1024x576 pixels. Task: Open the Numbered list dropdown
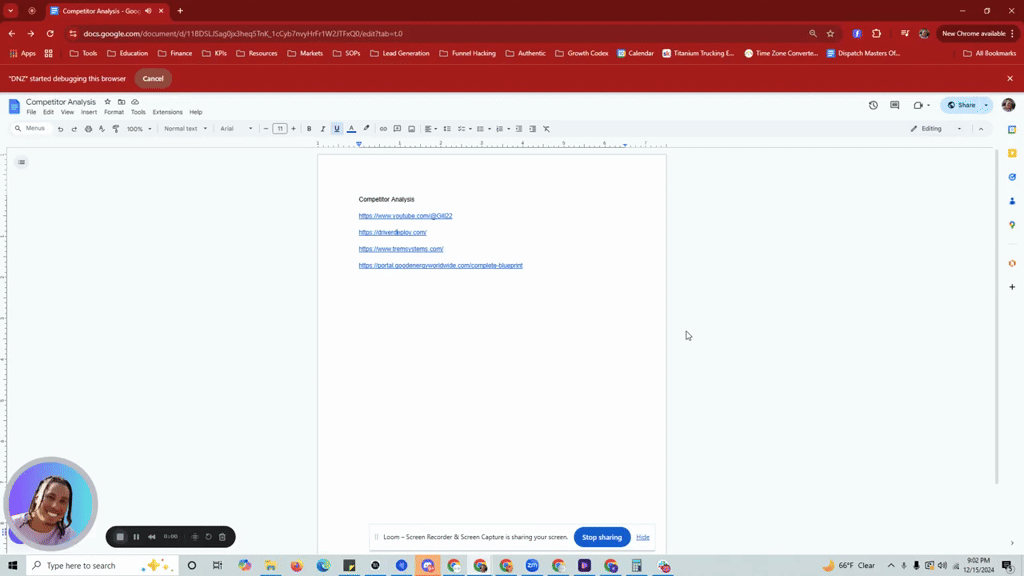[503, 129]
